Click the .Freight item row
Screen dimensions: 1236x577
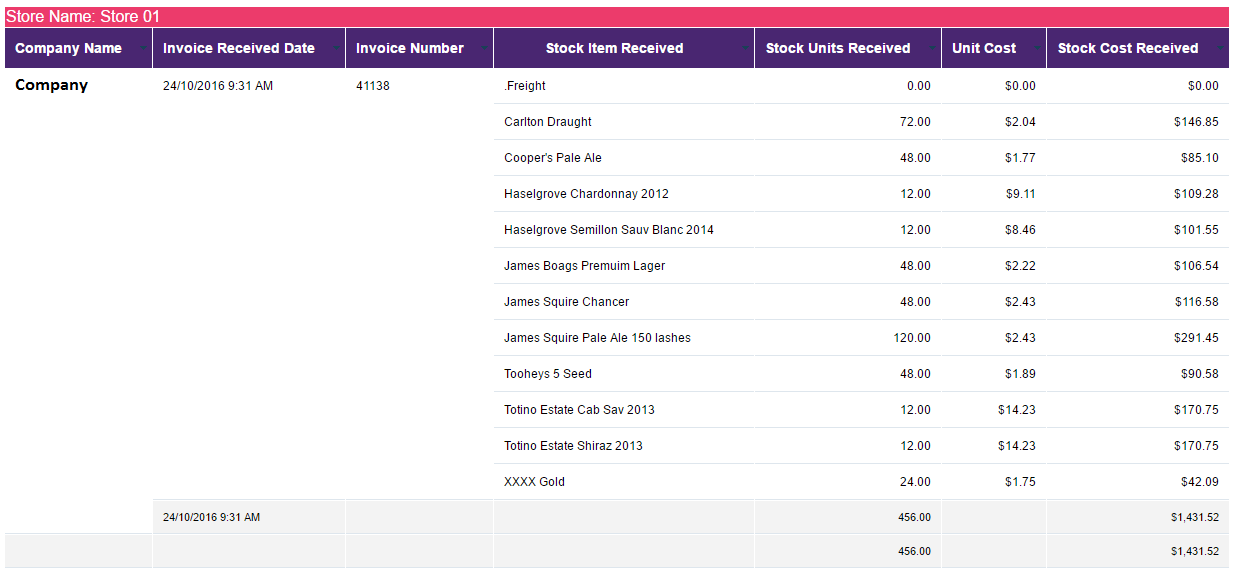[861, 86]
